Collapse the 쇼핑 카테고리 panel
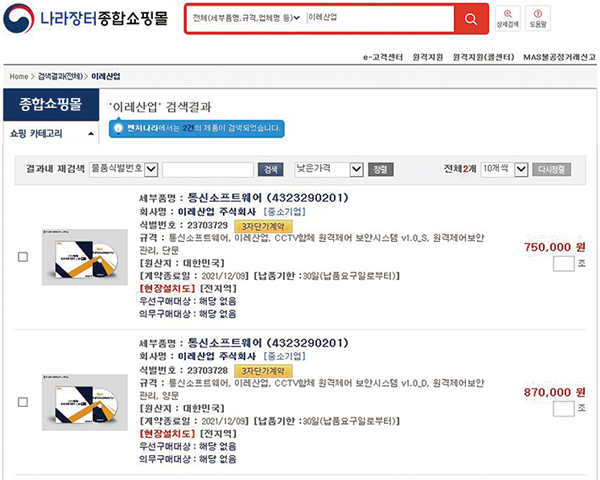 (x=91, y=134)
